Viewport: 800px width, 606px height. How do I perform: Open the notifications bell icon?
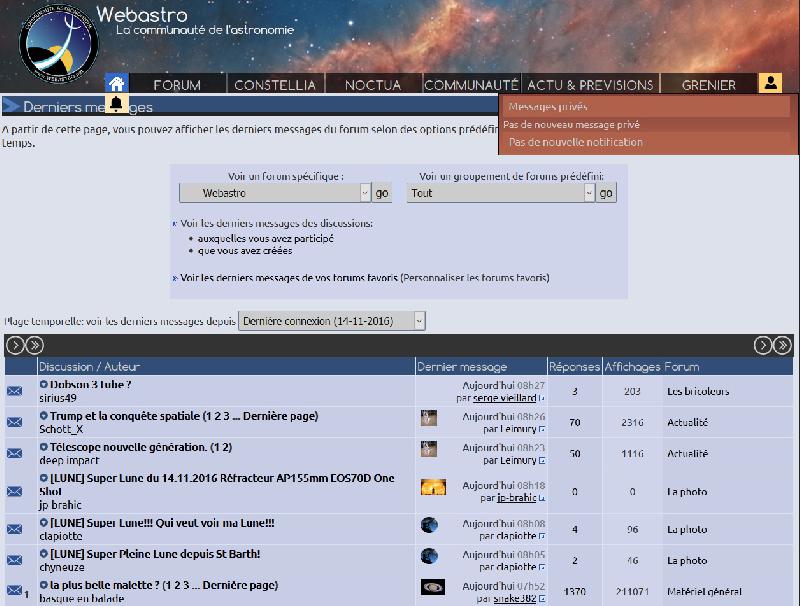point(116,103)
